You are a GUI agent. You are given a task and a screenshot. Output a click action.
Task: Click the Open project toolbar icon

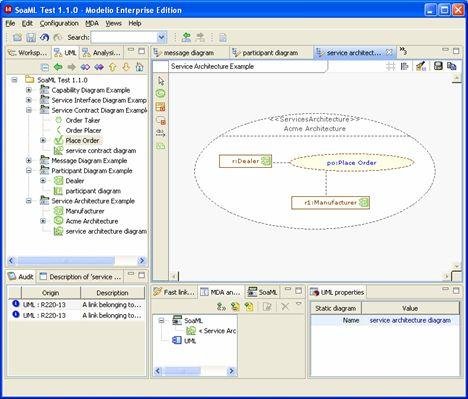(17, 38)
